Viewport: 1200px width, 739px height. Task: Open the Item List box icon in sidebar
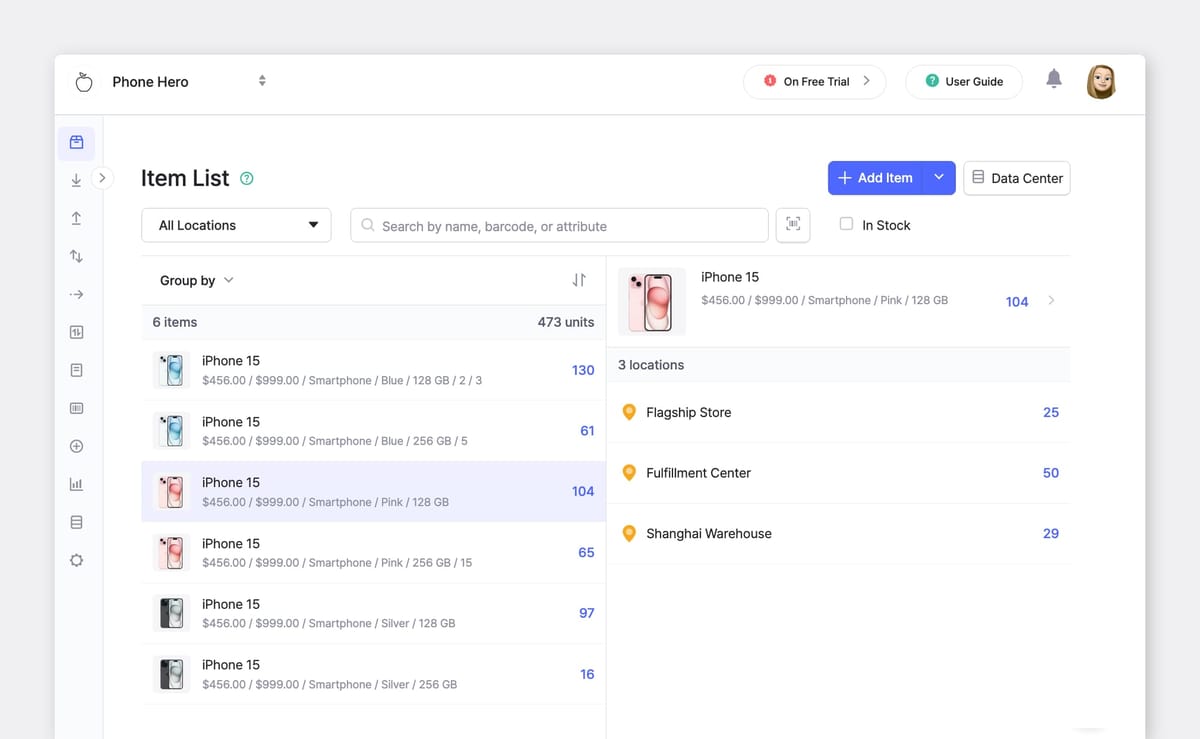(x=76, y=143)
